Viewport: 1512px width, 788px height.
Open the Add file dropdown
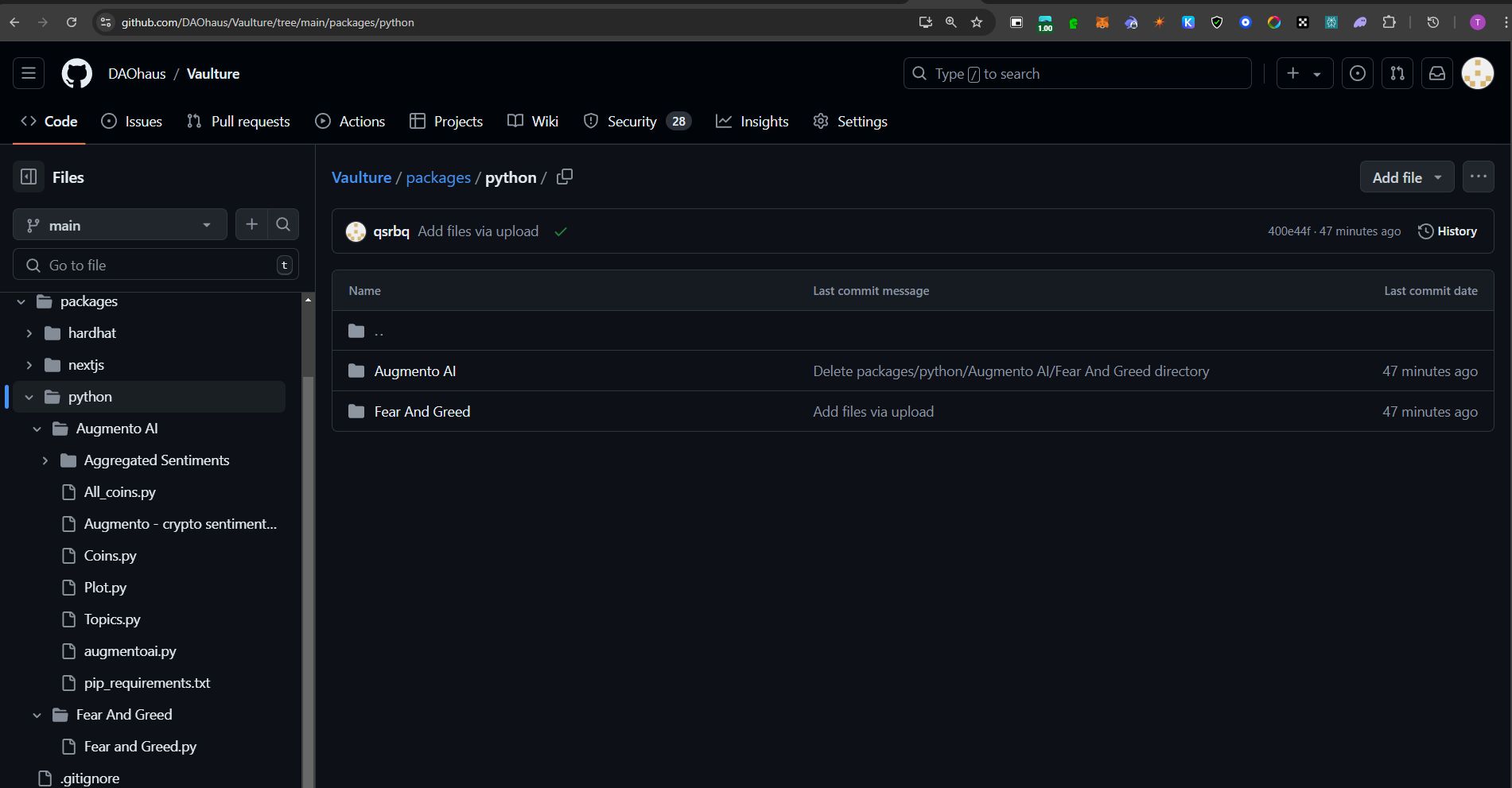pos(1407,177)
